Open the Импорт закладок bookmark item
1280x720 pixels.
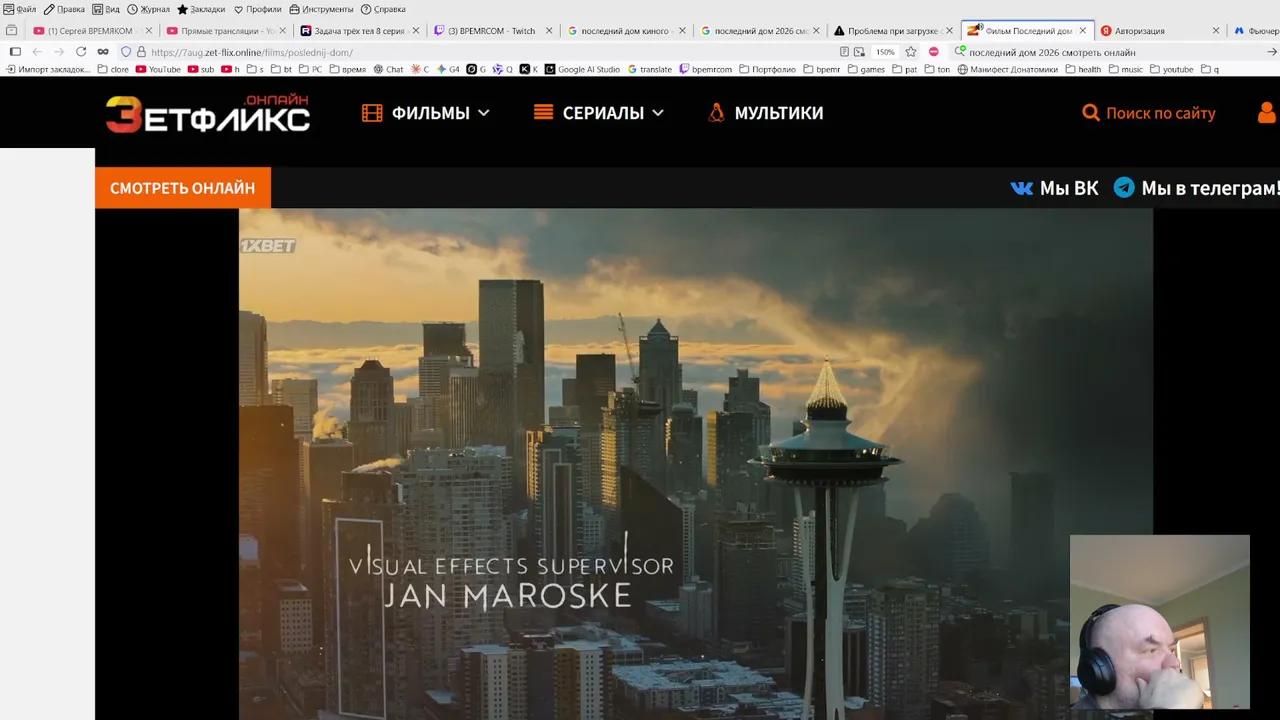click(48, 70)
